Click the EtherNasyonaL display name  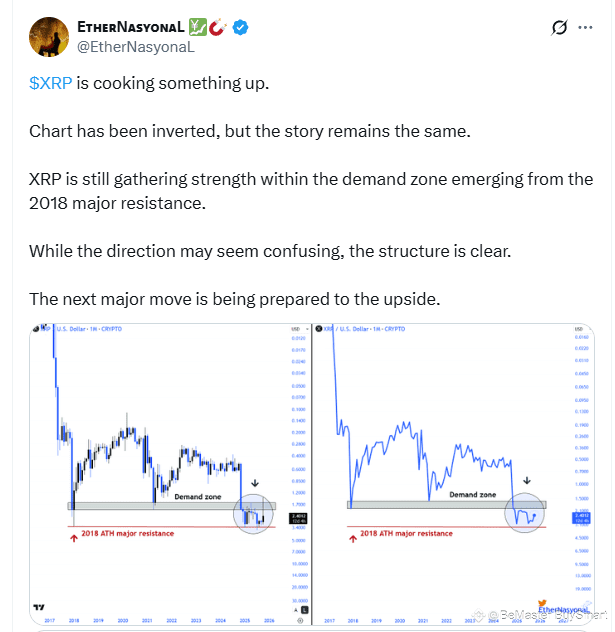pos(133,28)
